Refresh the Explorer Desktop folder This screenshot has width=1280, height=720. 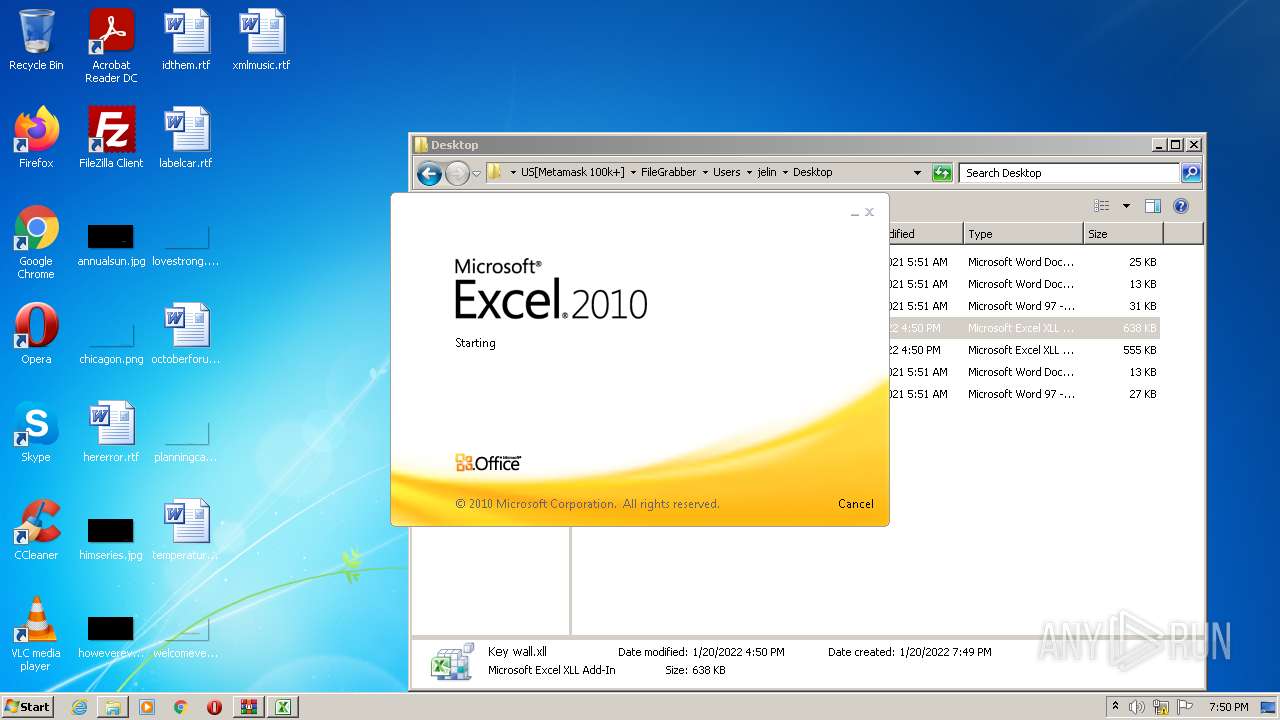coord(942,172)
